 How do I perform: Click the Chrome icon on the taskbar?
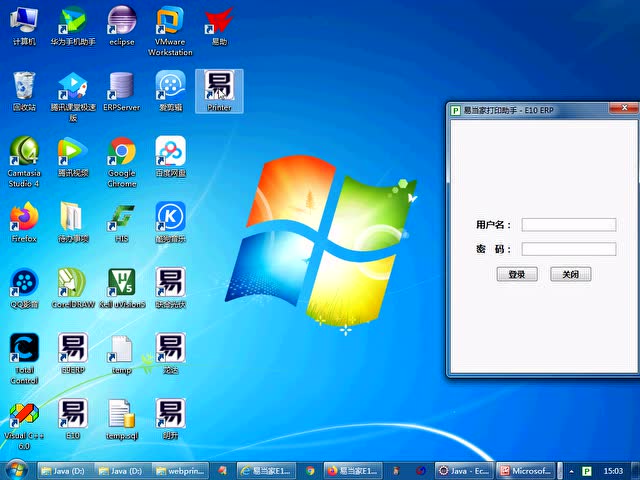click(x=310, y=471)
